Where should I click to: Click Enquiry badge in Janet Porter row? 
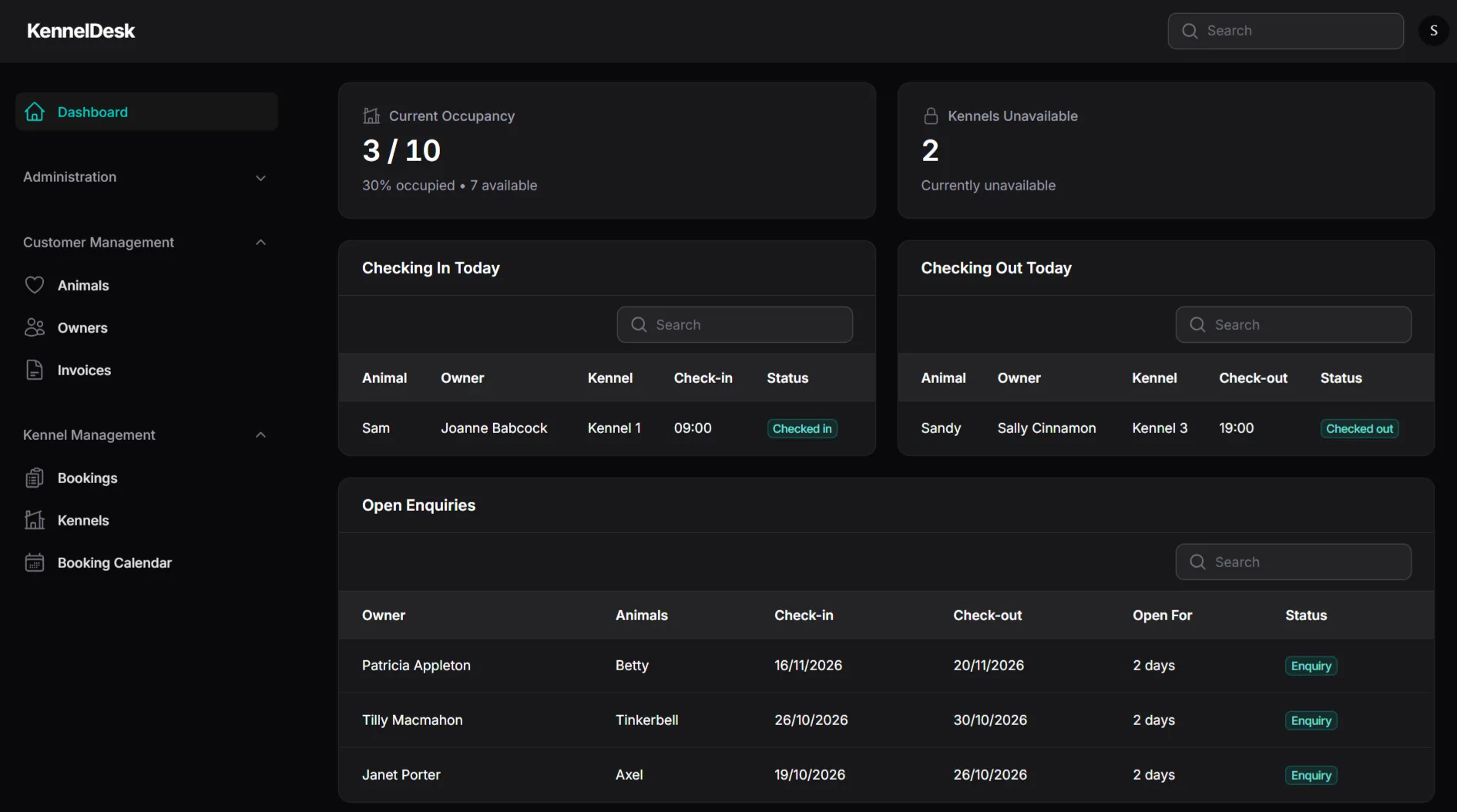click(x=1311, y=775)
